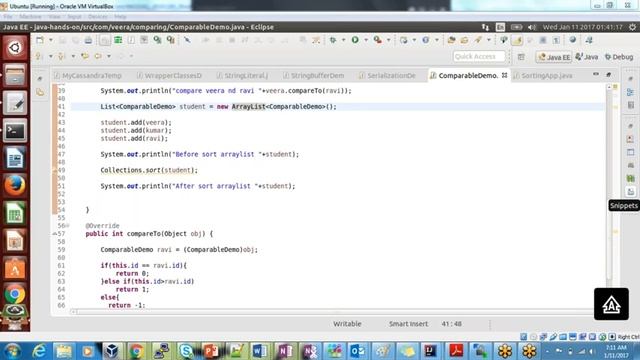Open Ubuntu Software Center launcher icon
Image resolution: width=640 pixels, height=360 pixels.
point(15,269)
